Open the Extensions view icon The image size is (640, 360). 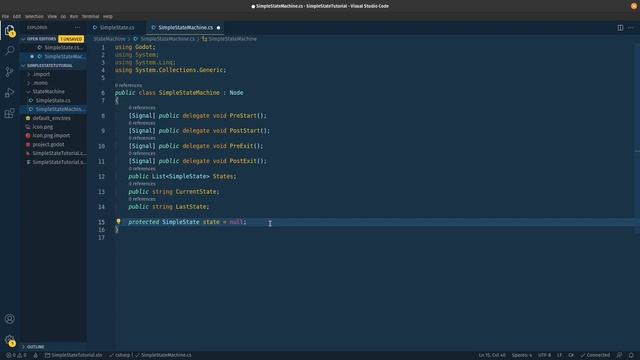pos(9,113)
